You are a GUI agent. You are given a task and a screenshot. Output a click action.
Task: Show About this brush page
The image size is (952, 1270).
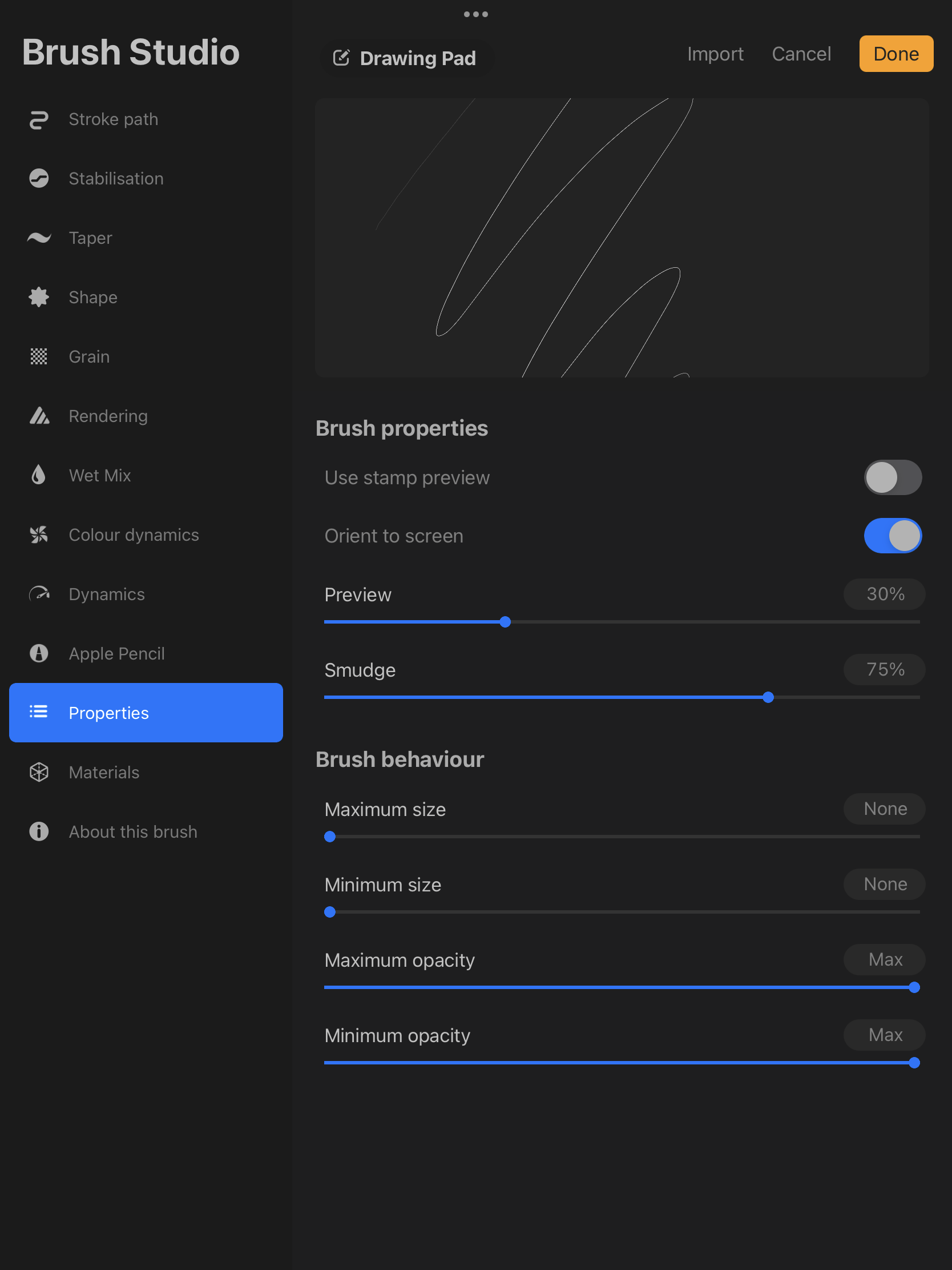pyautogui.click(x=146, y=832)
